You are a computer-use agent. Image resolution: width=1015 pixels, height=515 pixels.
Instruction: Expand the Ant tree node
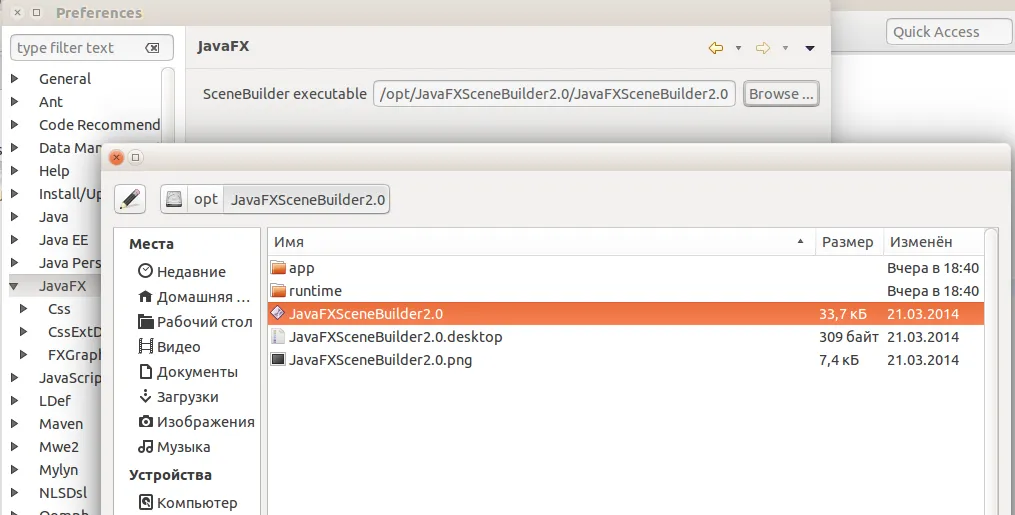(x=15, y=102)
